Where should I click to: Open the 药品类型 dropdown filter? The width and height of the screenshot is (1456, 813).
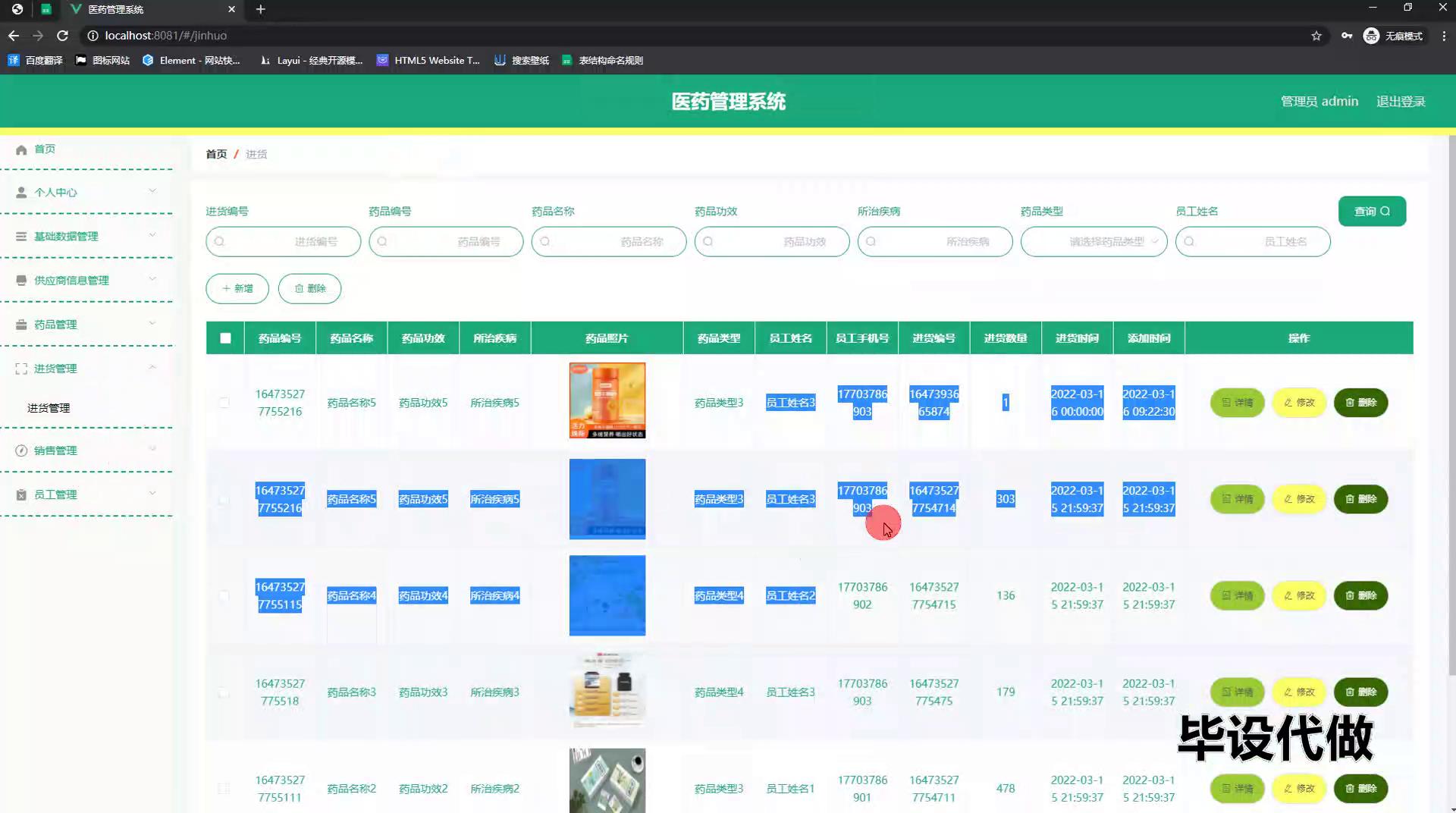coord(1094,242)
